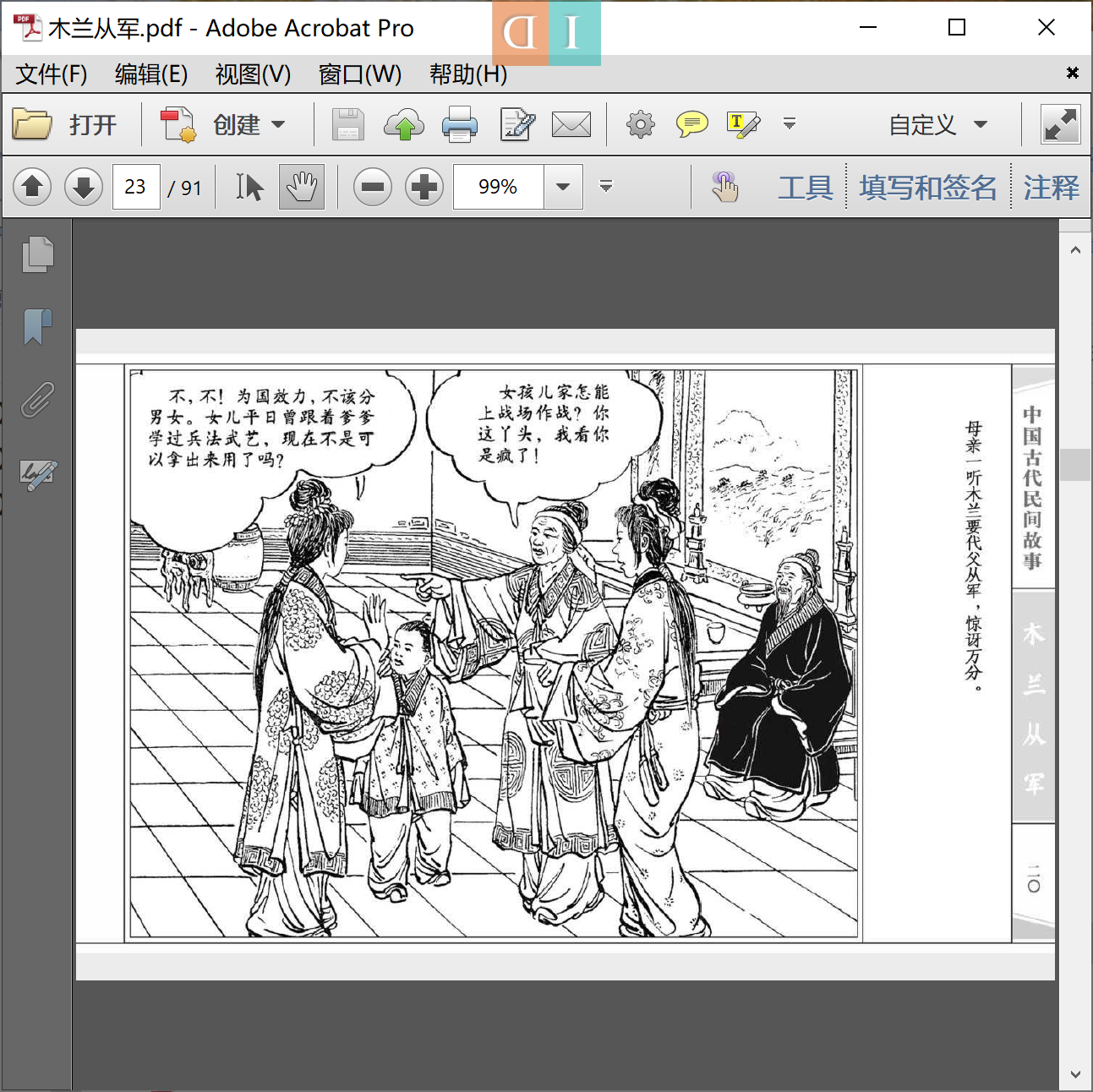Screen dimensions: 1093x1092
Task: Click the 创建 create PDF icon
Action: tap(178, 124)
